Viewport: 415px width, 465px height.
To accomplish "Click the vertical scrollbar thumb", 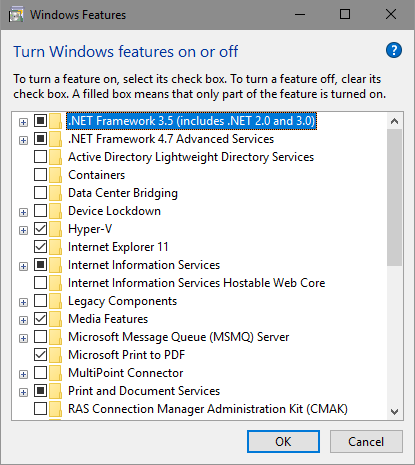I will [x=395, y=197].
